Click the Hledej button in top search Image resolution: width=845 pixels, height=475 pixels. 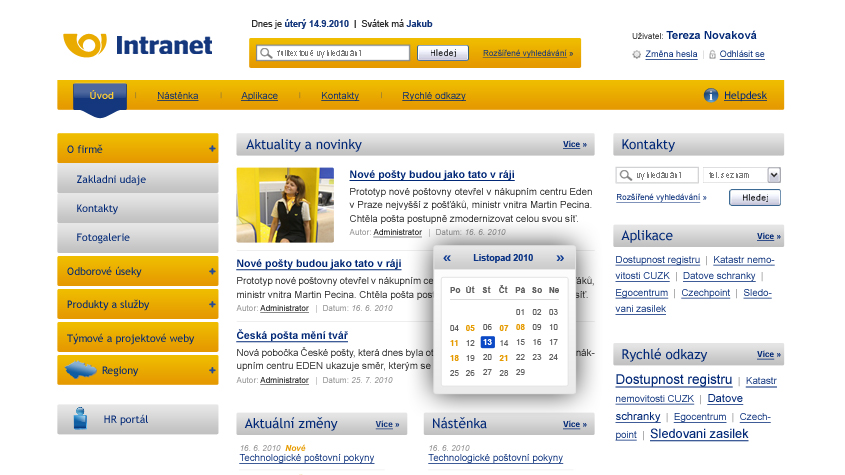click(443, 53)
